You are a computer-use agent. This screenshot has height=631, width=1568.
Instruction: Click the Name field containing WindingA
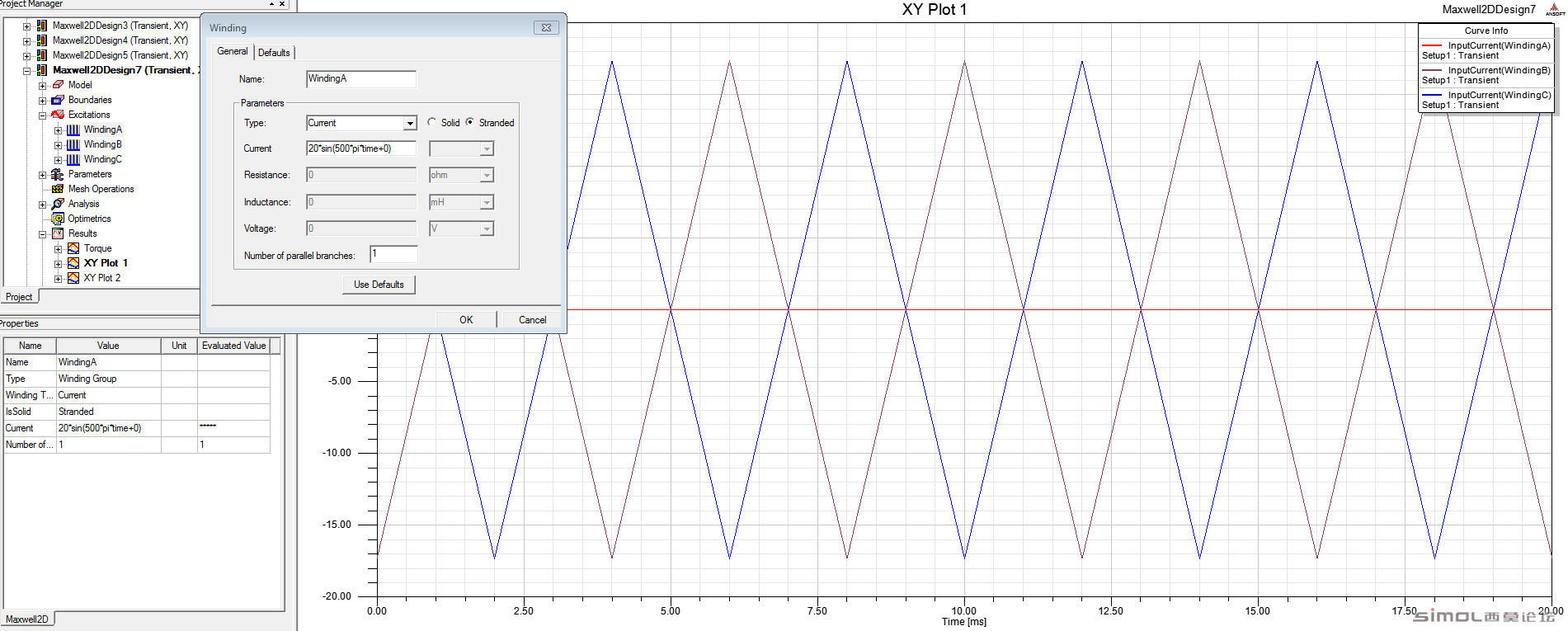[361, 79]
